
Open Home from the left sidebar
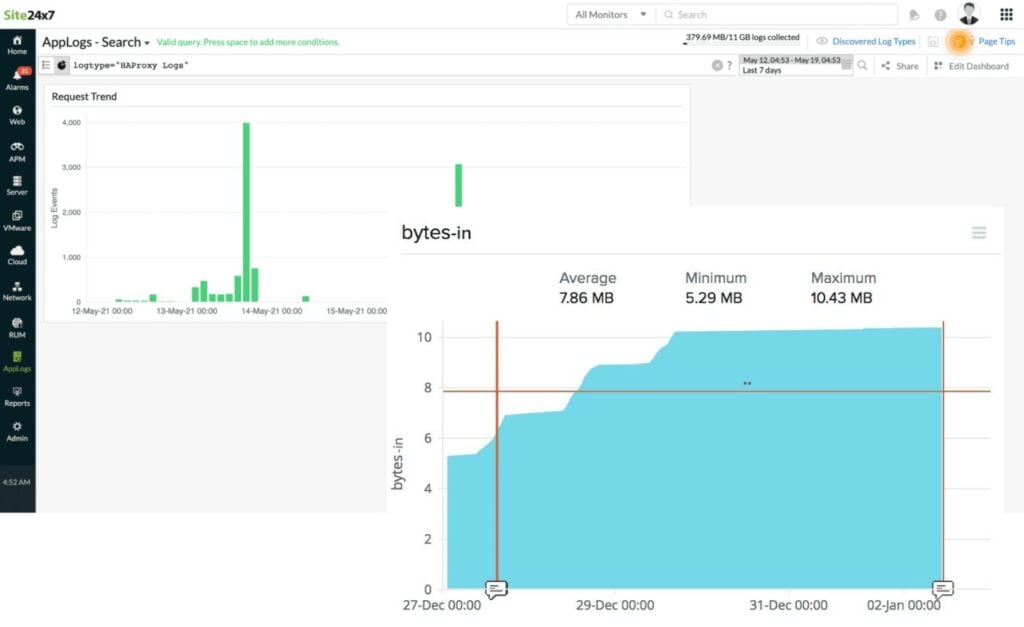[x=17, y=45]
